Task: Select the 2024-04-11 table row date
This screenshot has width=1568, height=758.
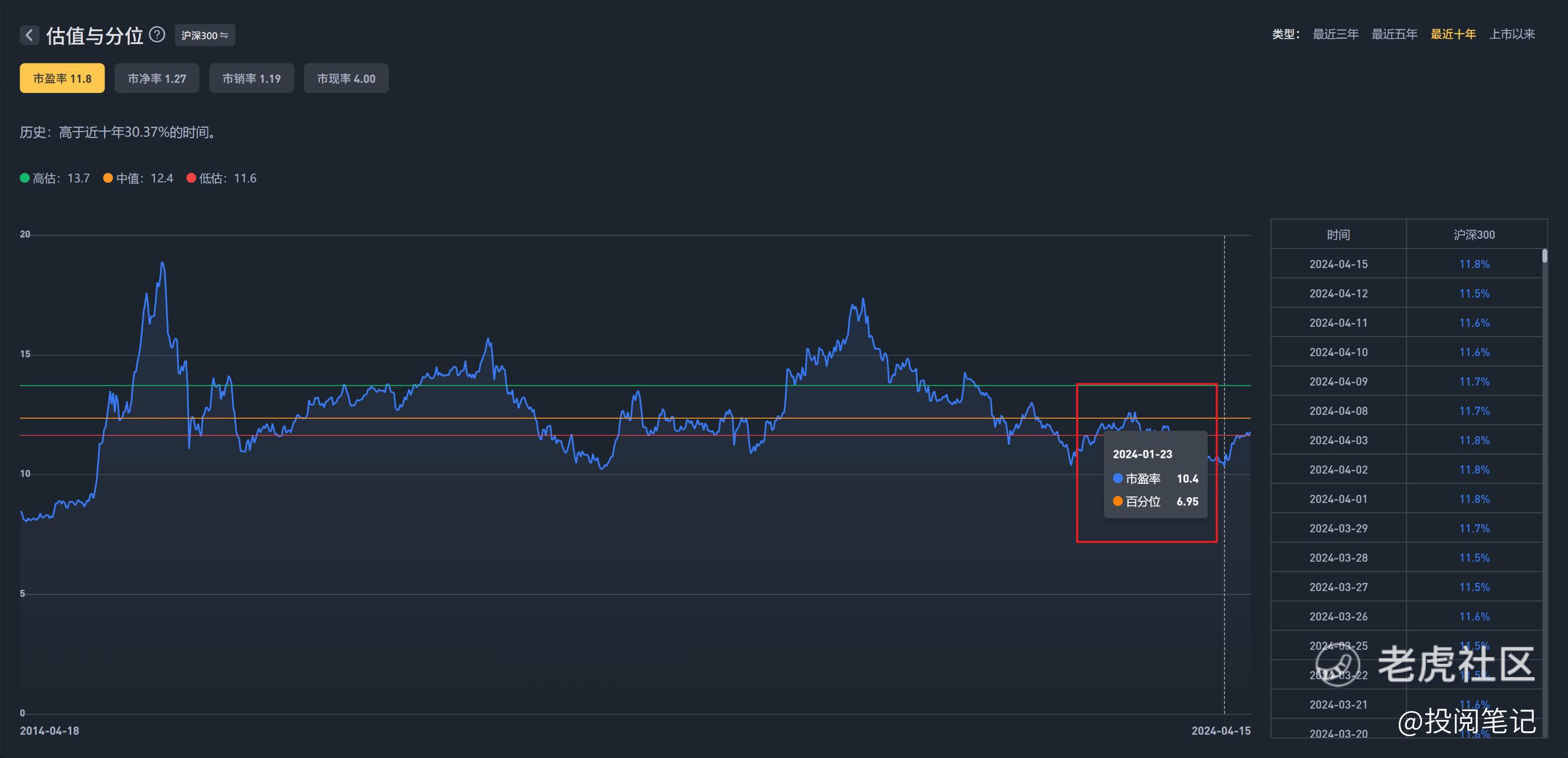Action: [1338, 323]
